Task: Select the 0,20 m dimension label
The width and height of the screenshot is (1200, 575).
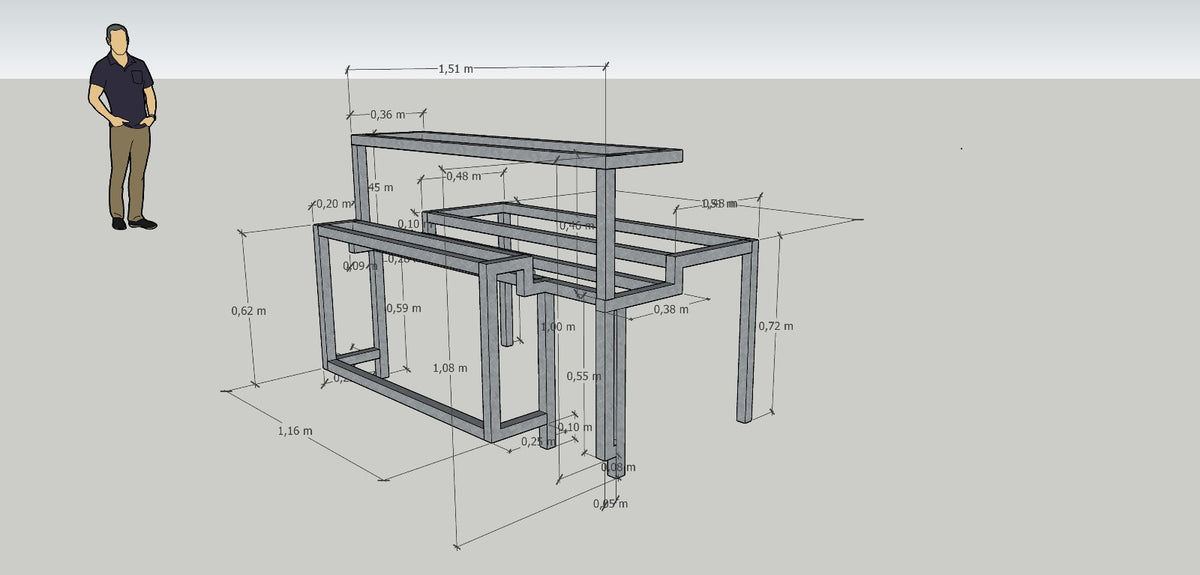Action: coord(334,203)
